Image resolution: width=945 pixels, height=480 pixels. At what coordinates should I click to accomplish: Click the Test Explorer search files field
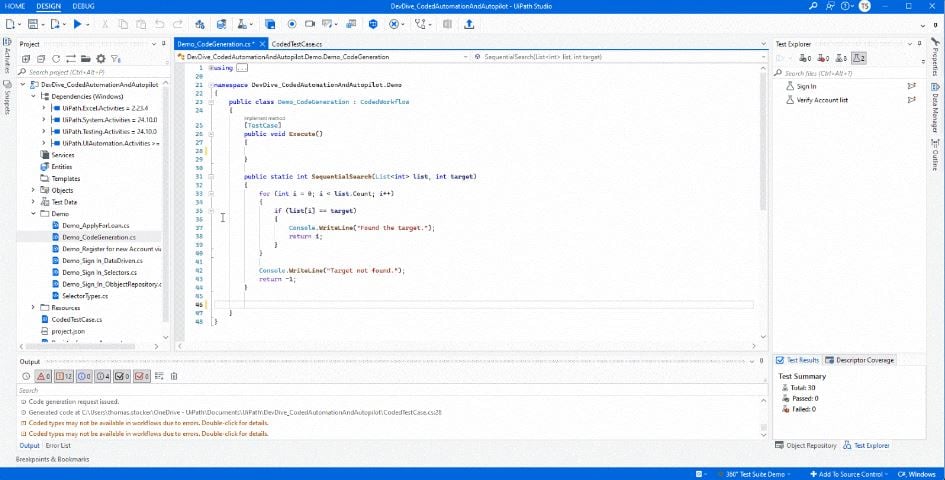(x=849, y=73)
